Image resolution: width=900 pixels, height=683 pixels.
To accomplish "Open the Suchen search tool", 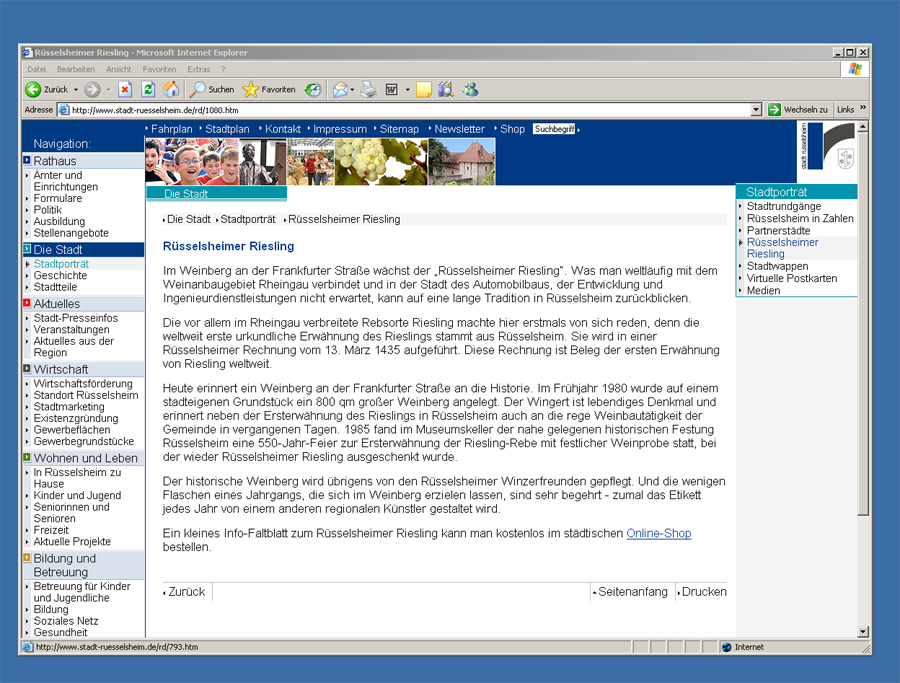I will click(212, 90).
